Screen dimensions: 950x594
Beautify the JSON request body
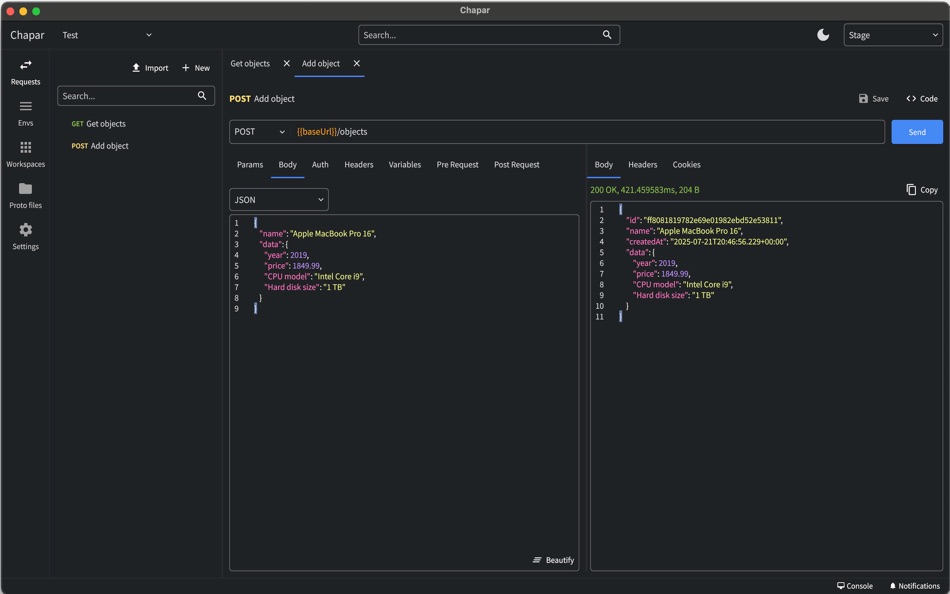click(553, 560)
